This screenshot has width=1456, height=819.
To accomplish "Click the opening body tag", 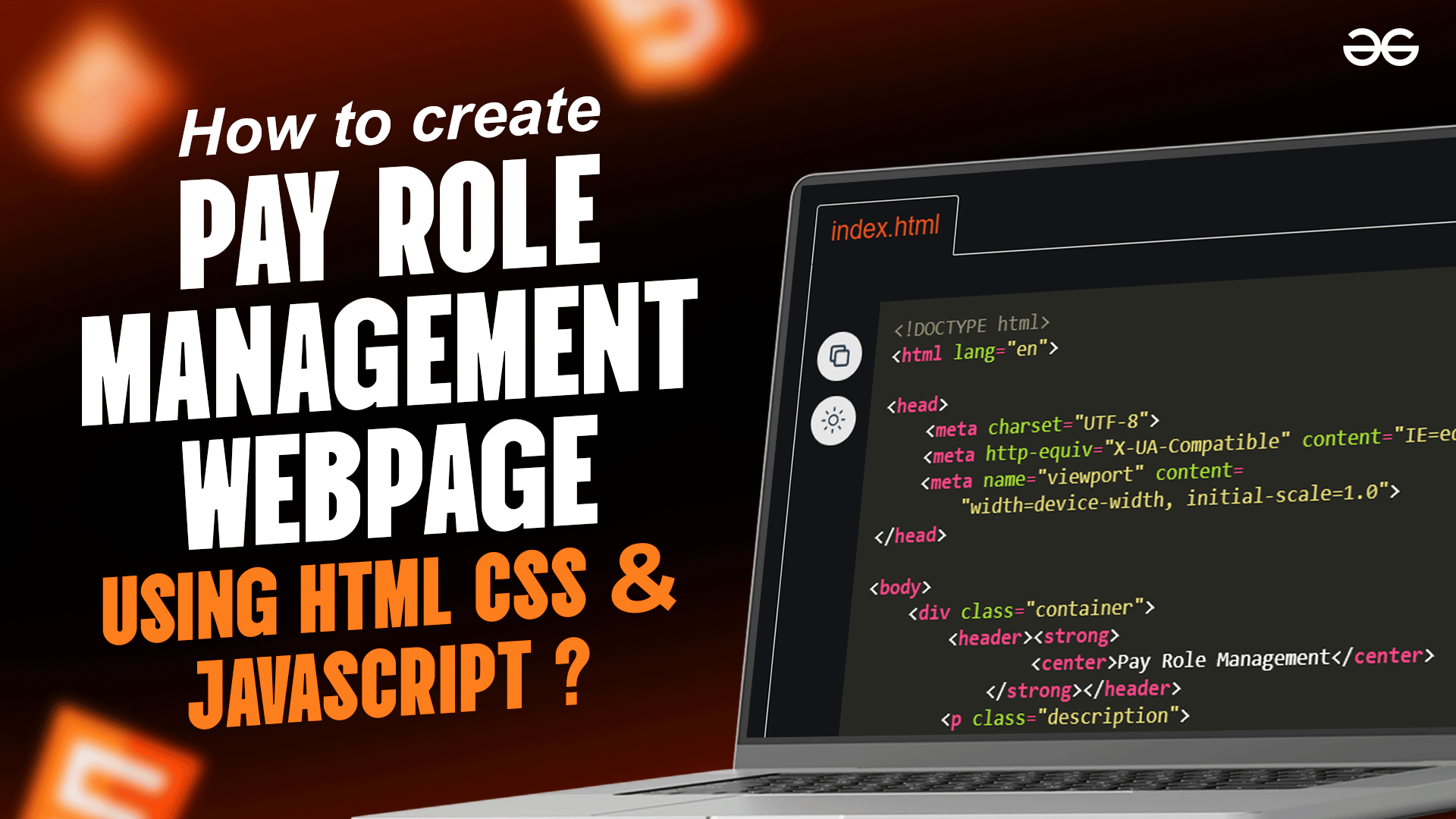I will [x=899, y=587].
